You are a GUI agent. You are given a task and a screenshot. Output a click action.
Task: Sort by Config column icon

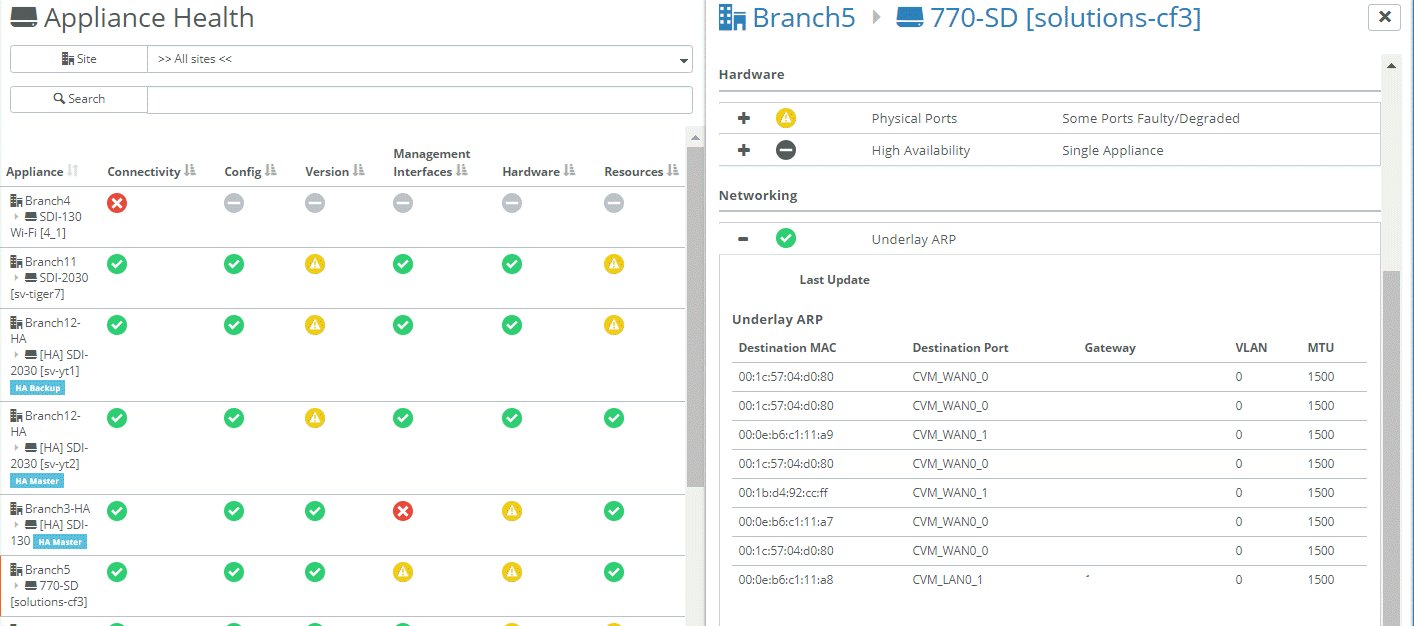click(x=271, y=171)
